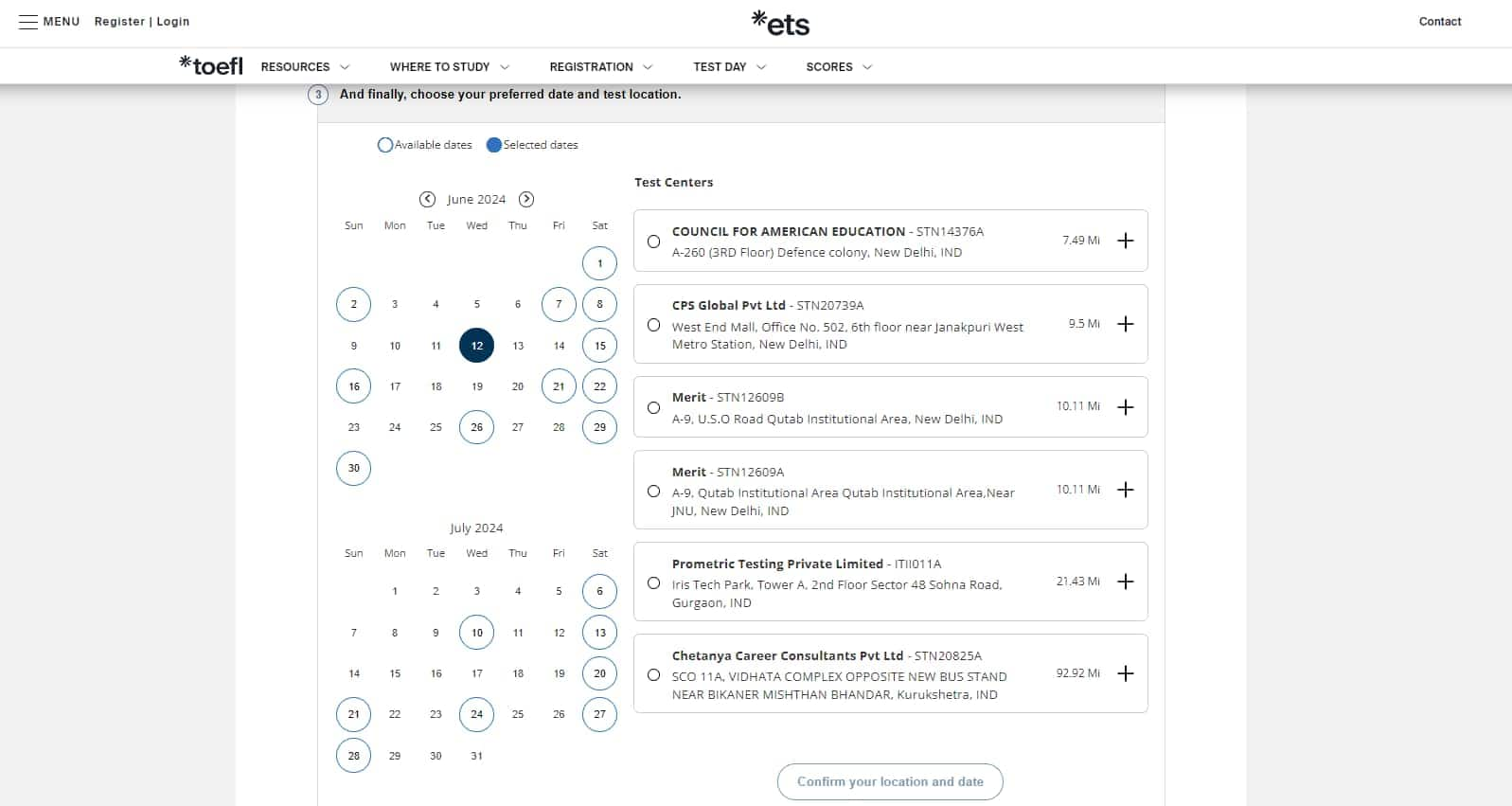The width and height of the screenshot is (1512, 806).
Task: Click selected date June 12
Action: pyautogui.click(x=477, y=346)
